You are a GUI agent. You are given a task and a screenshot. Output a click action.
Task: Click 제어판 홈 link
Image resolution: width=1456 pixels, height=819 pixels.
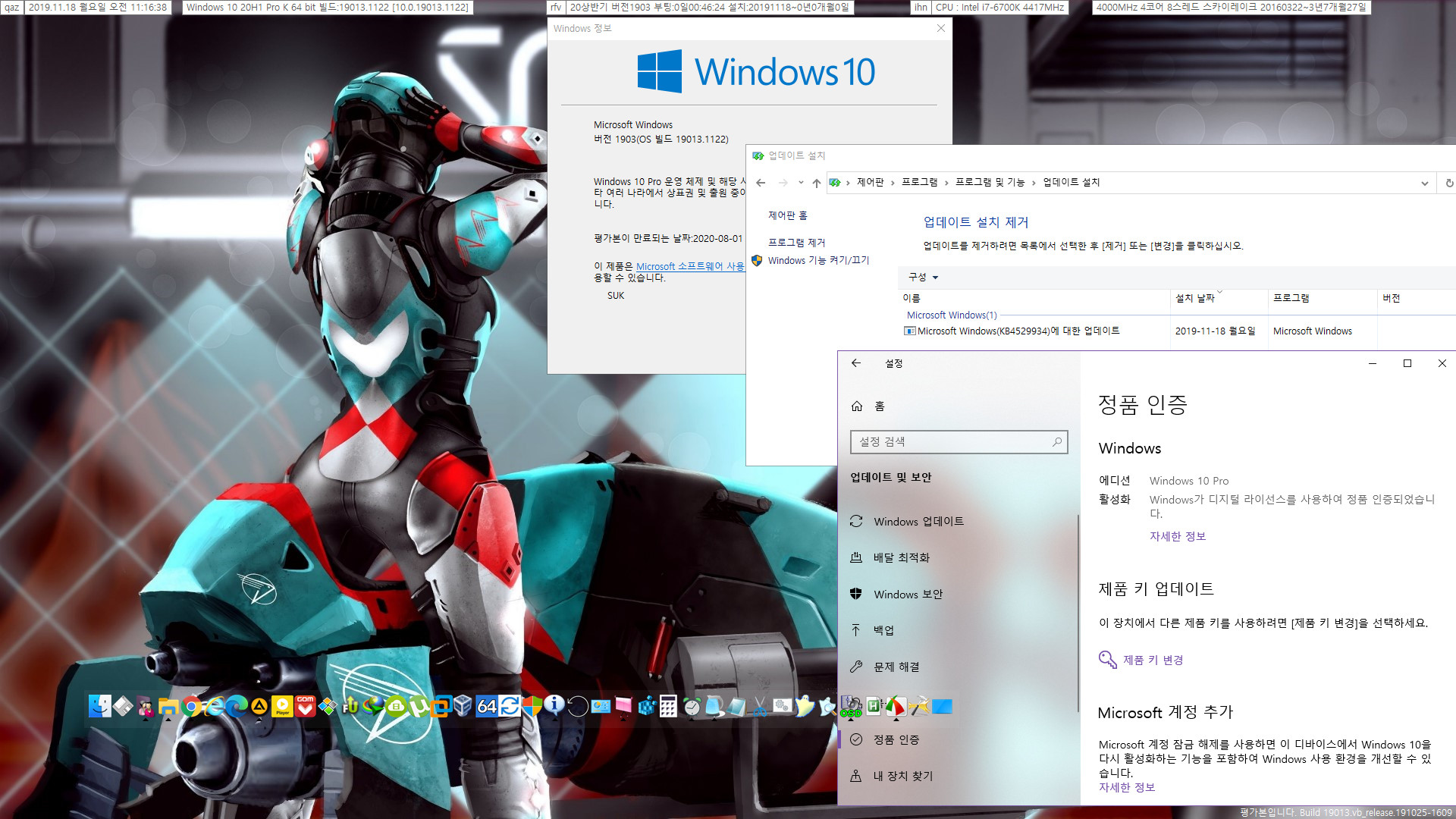click(787, 215)
